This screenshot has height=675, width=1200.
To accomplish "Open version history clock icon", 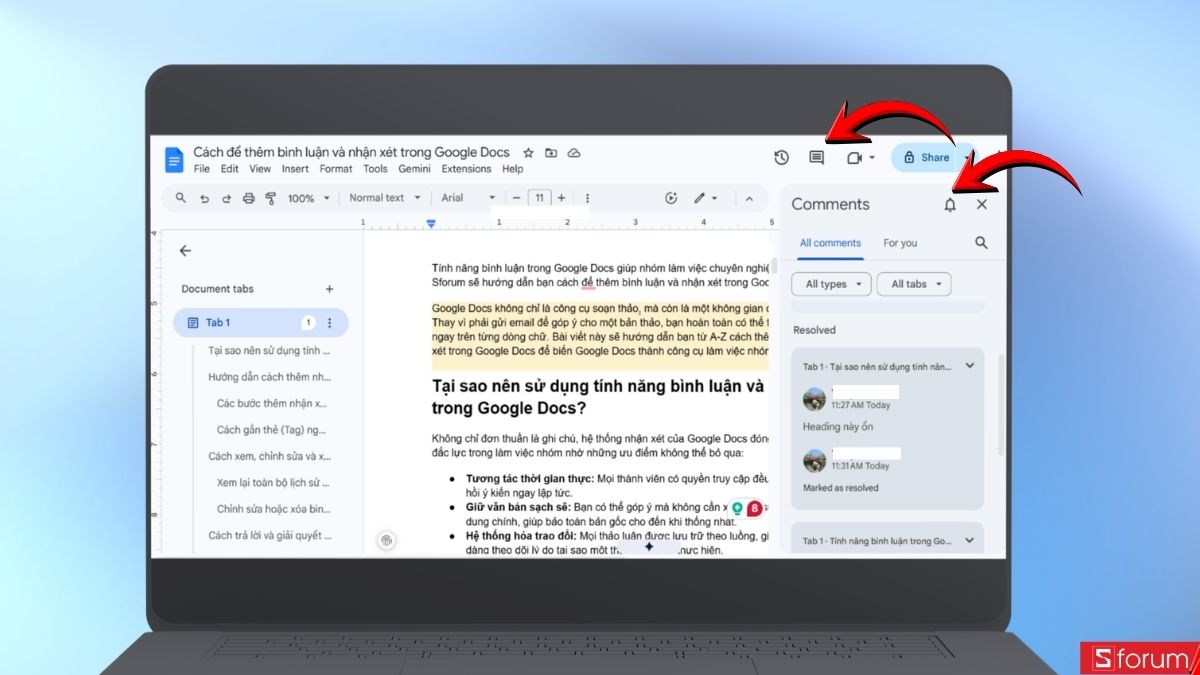I will click(x=782, y=158).
